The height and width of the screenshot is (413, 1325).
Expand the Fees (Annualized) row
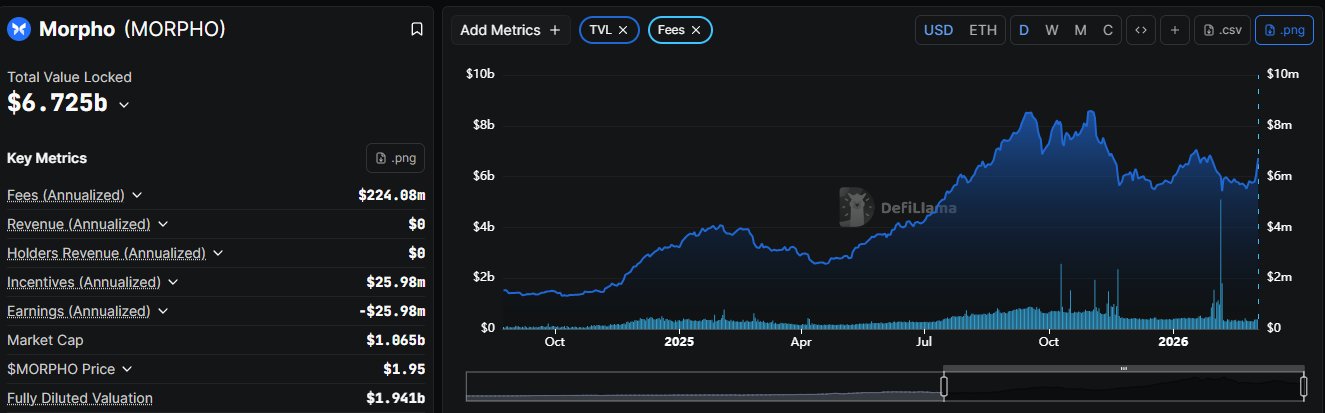[x=137, y=195]
